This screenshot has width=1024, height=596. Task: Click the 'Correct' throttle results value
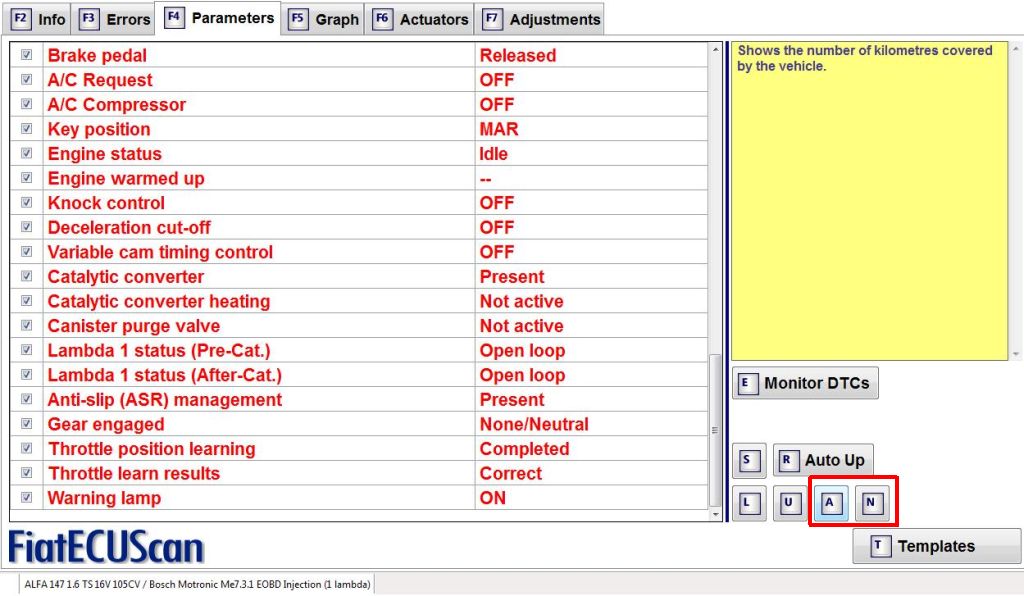pos(511,473)
